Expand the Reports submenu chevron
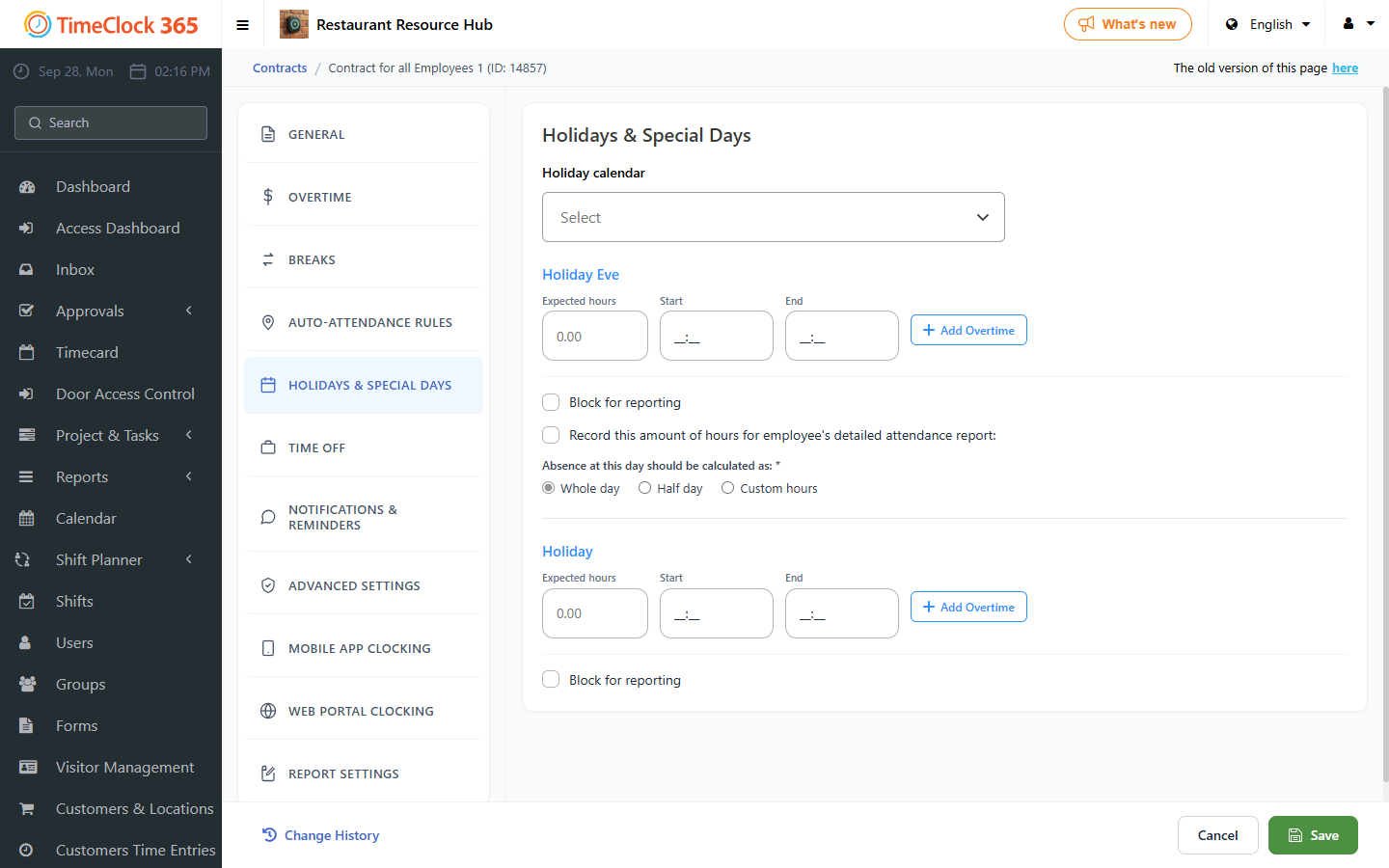 click(x=189, y=476)
